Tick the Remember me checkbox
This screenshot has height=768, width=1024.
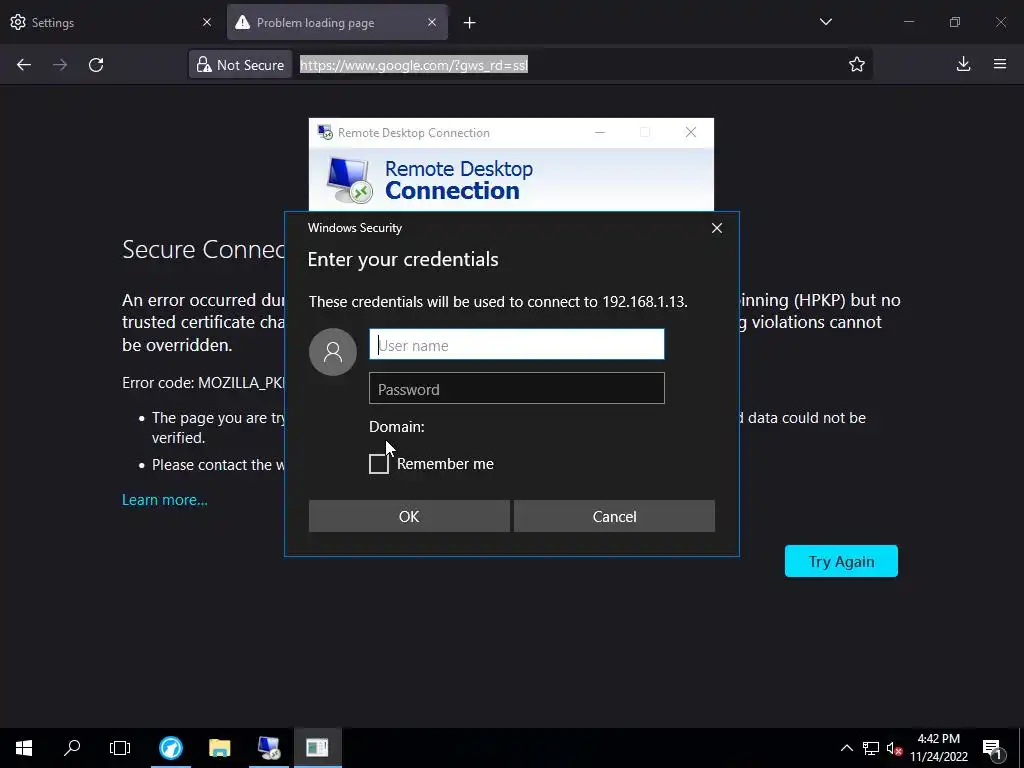[379, 464]
